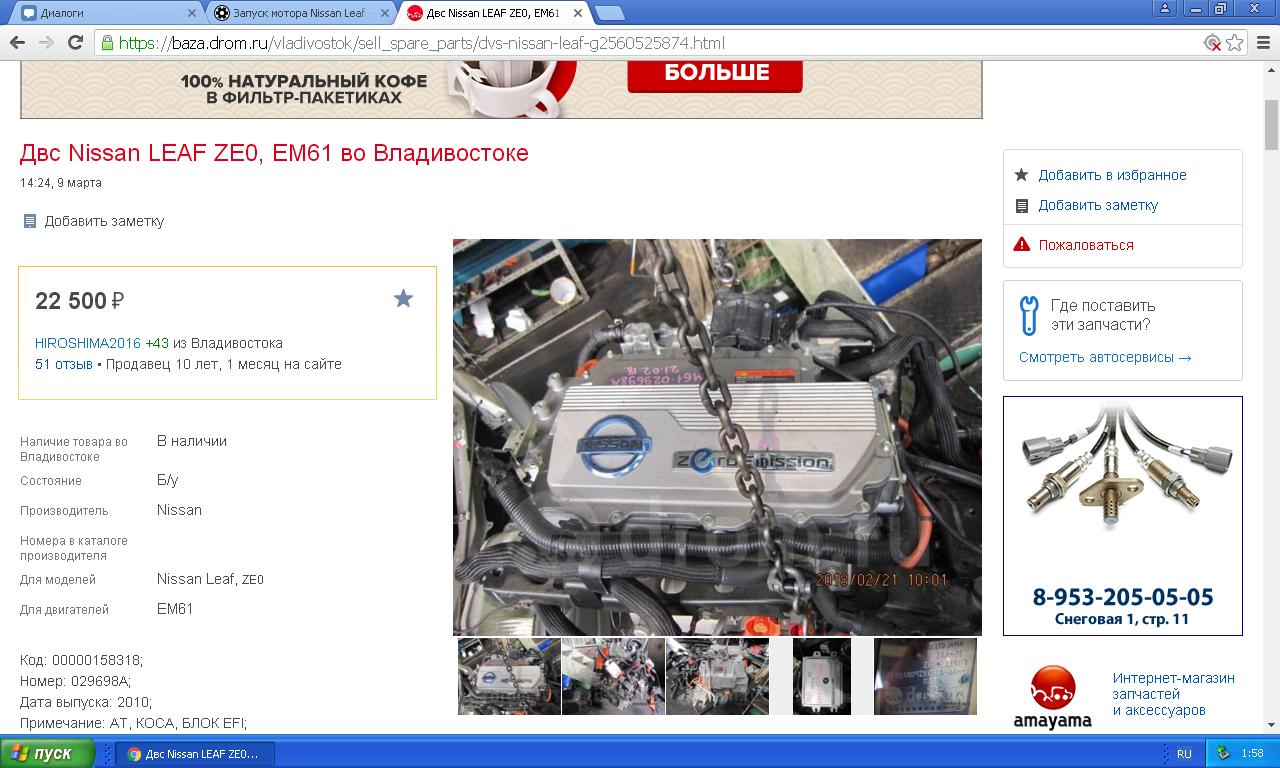The height and width of the screenshot is (768, 1280).
Task: Click the amayama logo icon
Action: coord(1052,697)
